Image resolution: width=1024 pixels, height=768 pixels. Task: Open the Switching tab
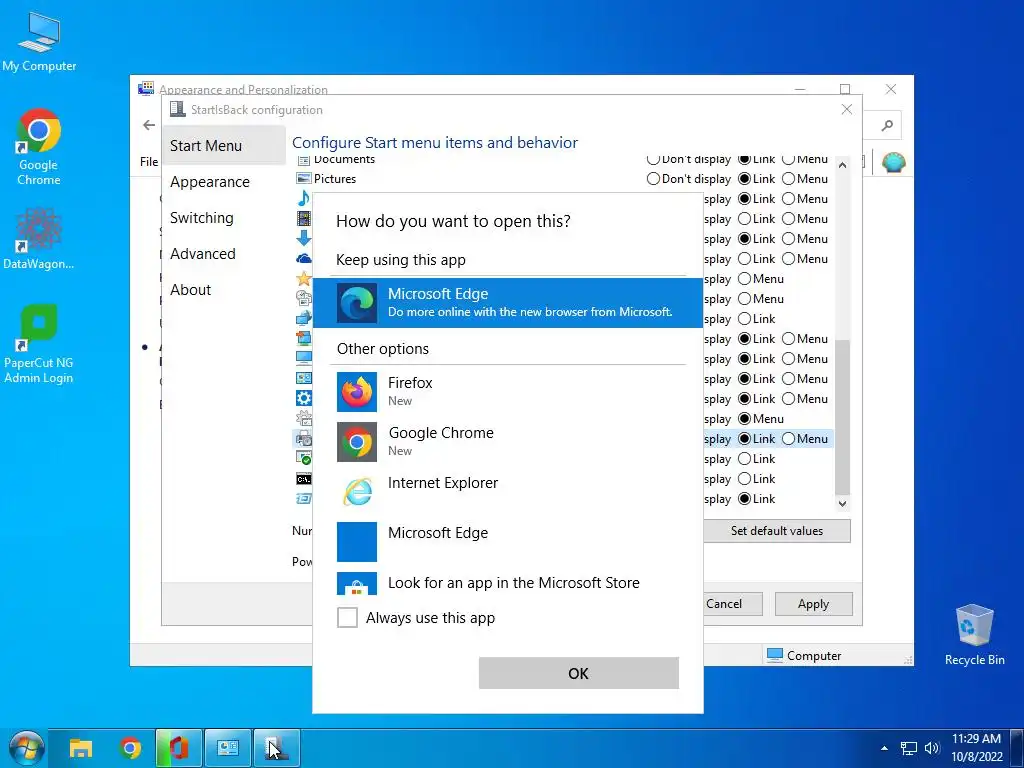[223, 217]
